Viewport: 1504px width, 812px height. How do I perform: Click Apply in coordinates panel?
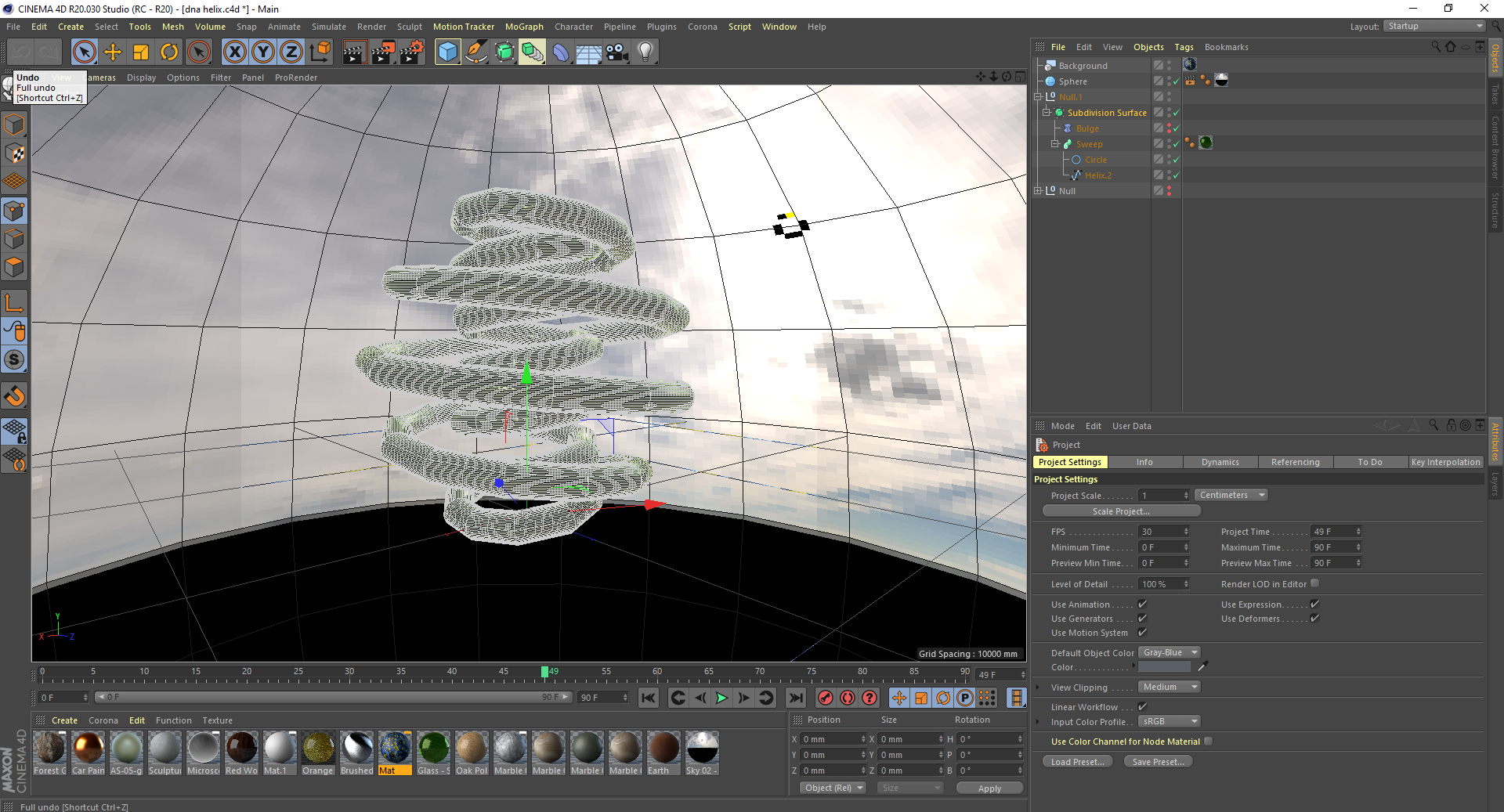click(989, 789)
